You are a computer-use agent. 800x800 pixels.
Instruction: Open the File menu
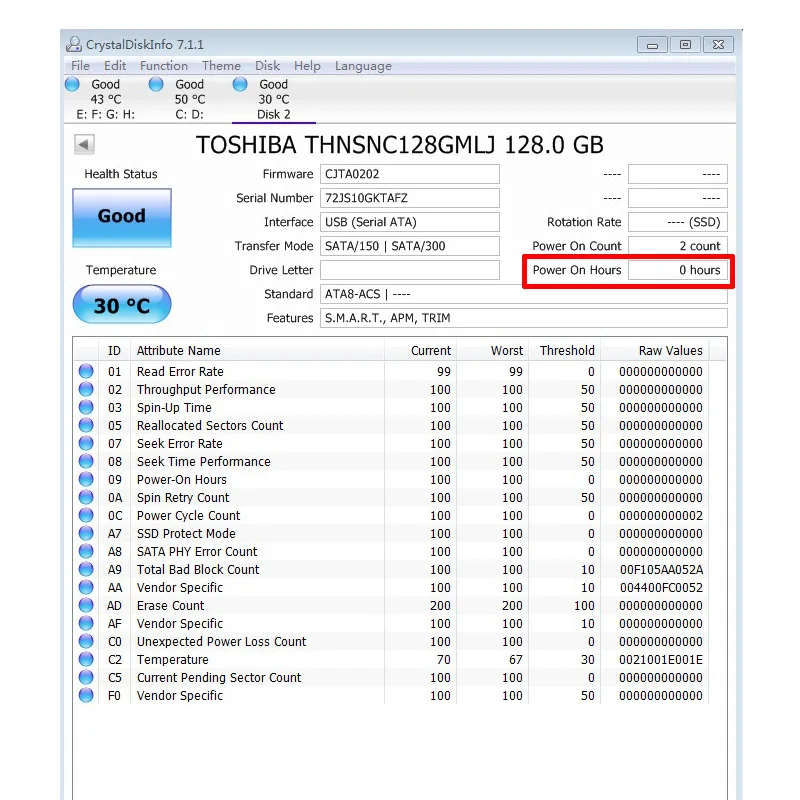(80, 66)
